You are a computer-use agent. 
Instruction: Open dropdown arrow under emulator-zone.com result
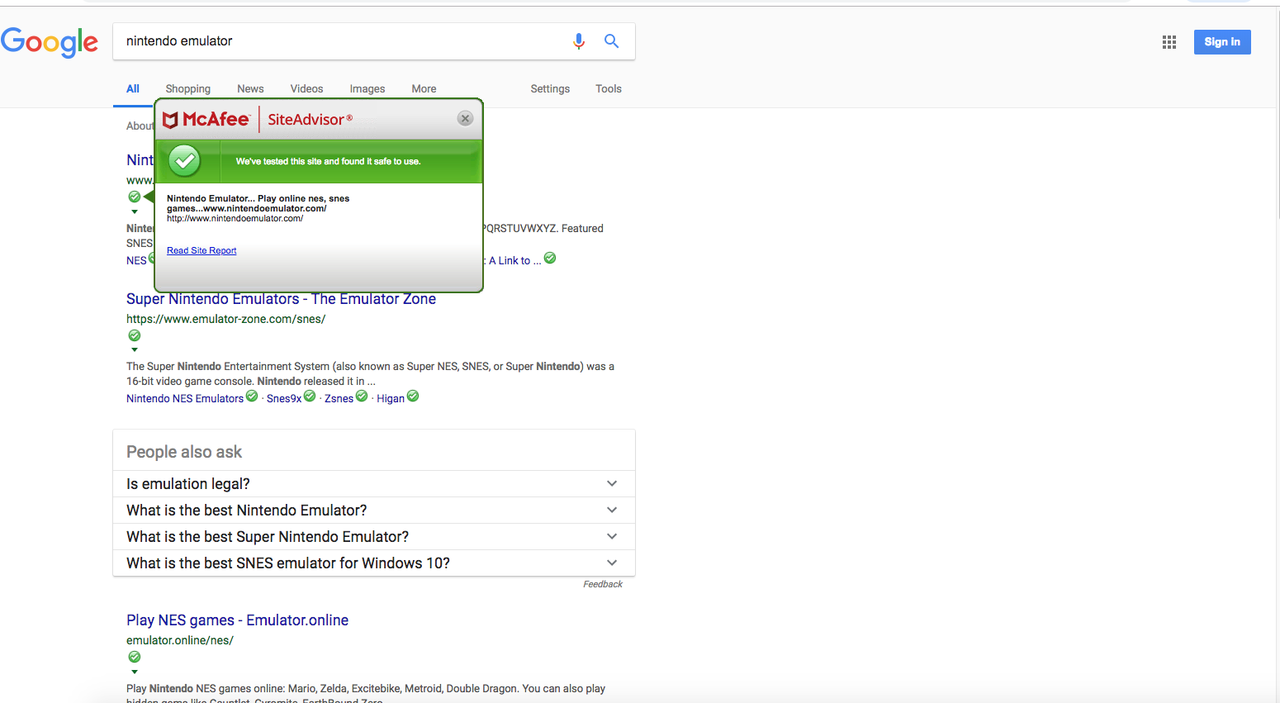(x=134, y=350)
